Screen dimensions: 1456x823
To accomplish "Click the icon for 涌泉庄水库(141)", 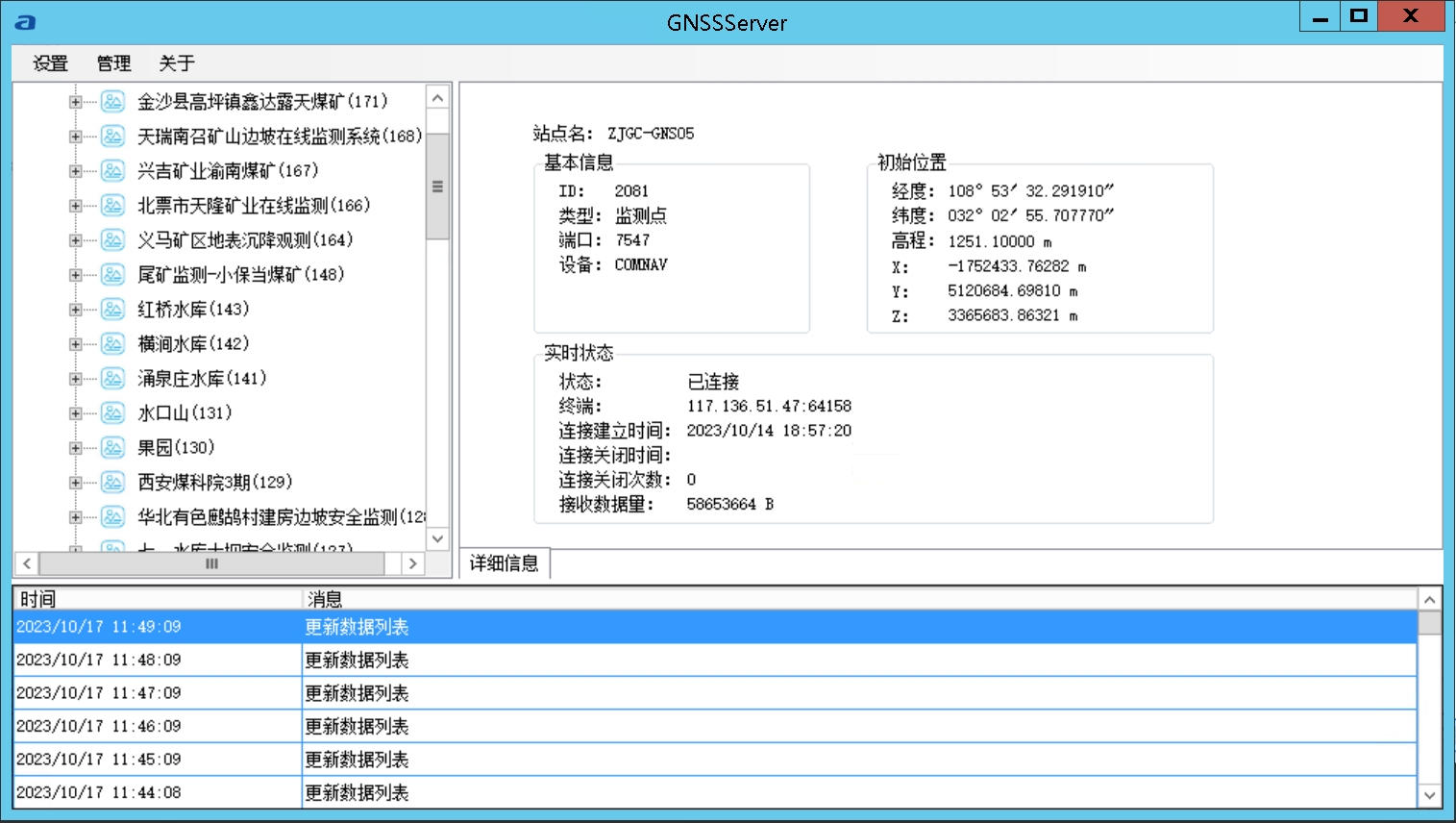I will pyautogui.click(x=112, y=378).
